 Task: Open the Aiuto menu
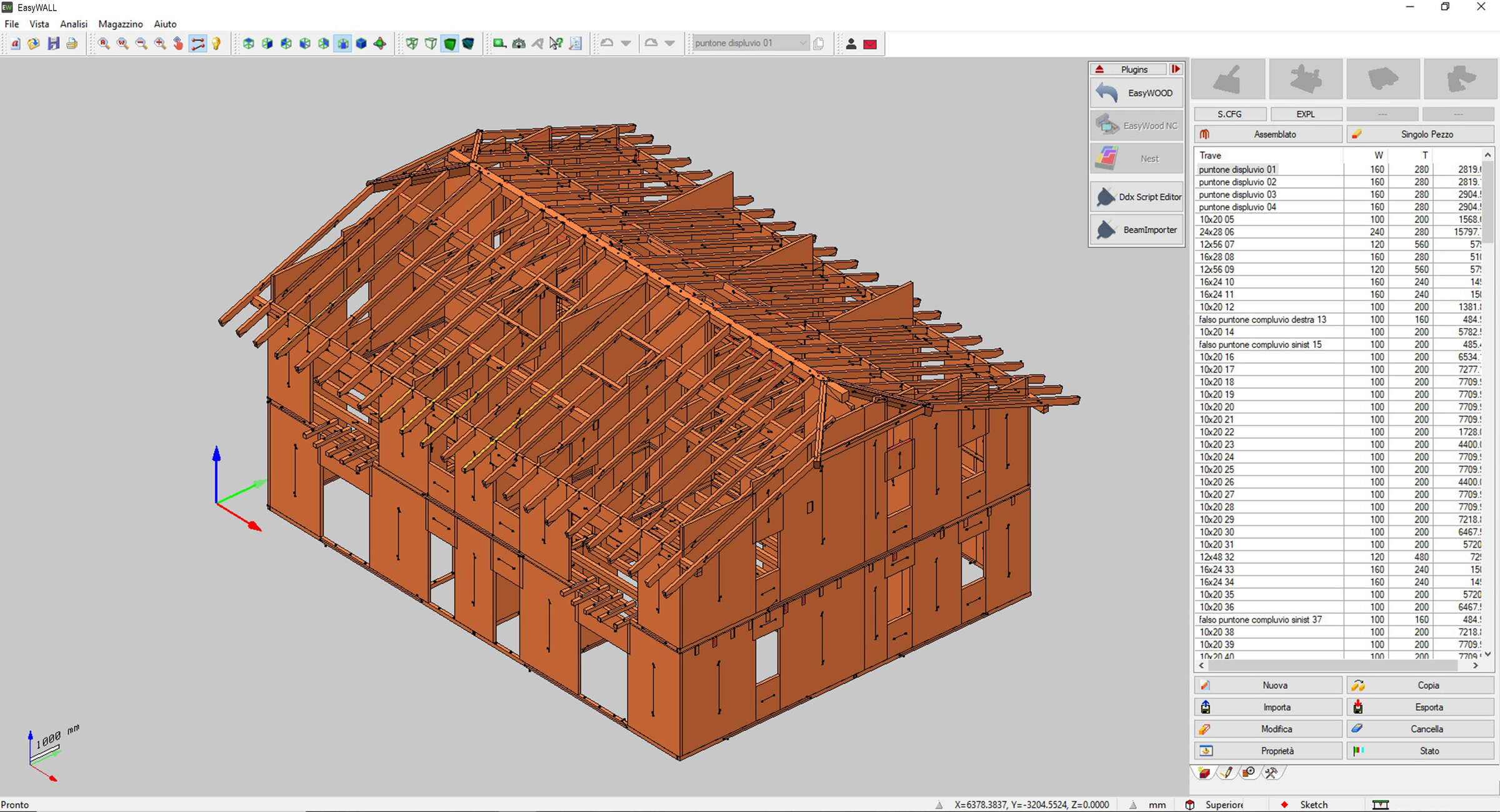(165, 24)
